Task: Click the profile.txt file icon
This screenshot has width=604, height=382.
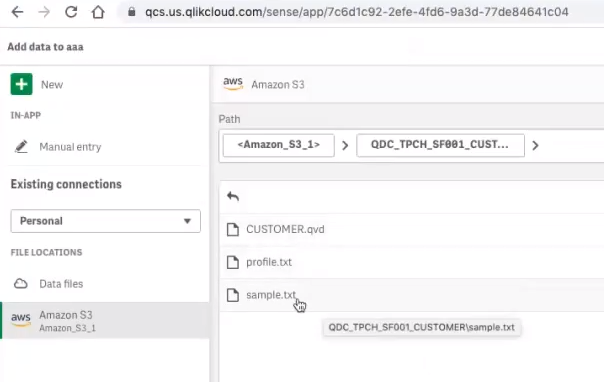Action: pos(233,262)
